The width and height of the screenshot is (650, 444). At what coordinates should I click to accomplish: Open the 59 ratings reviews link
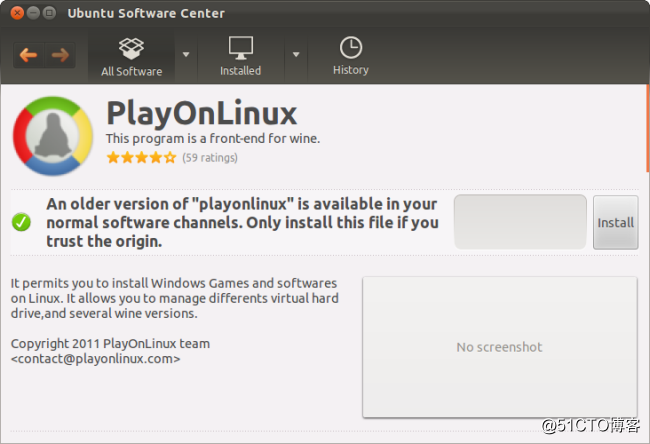click(x=210, y=158)
